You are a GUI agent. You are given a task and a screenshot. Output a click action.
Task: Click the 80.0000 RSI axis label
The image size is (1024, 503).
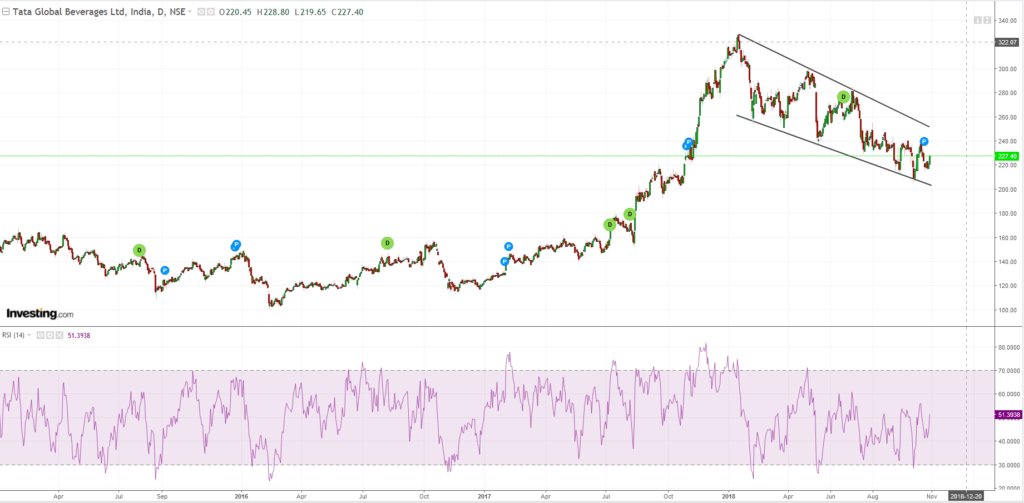pos(1009,348)
